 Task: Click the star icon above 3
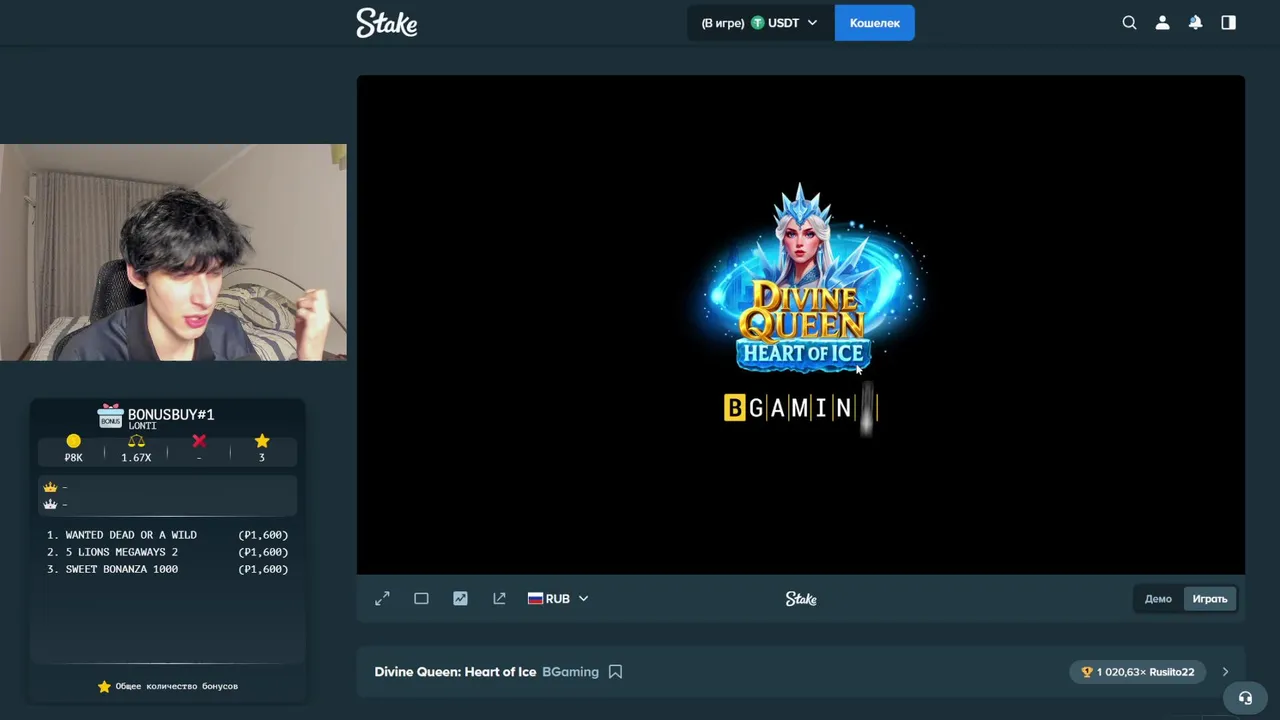point(262,441)
